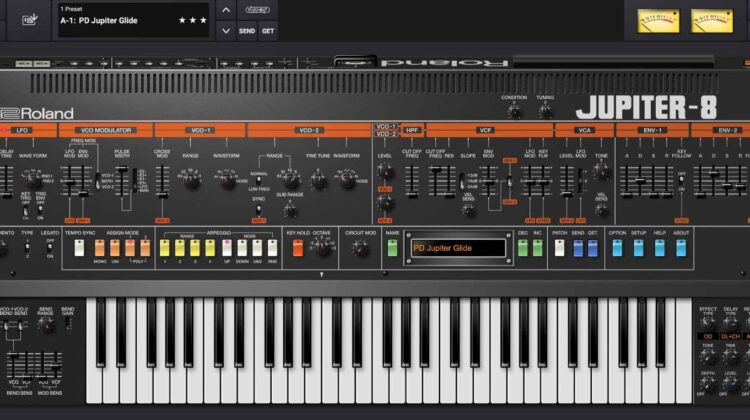Screen dimensions: 750x420
Task: Click the GET button in the top bar
Action: (x=268, y=31)
